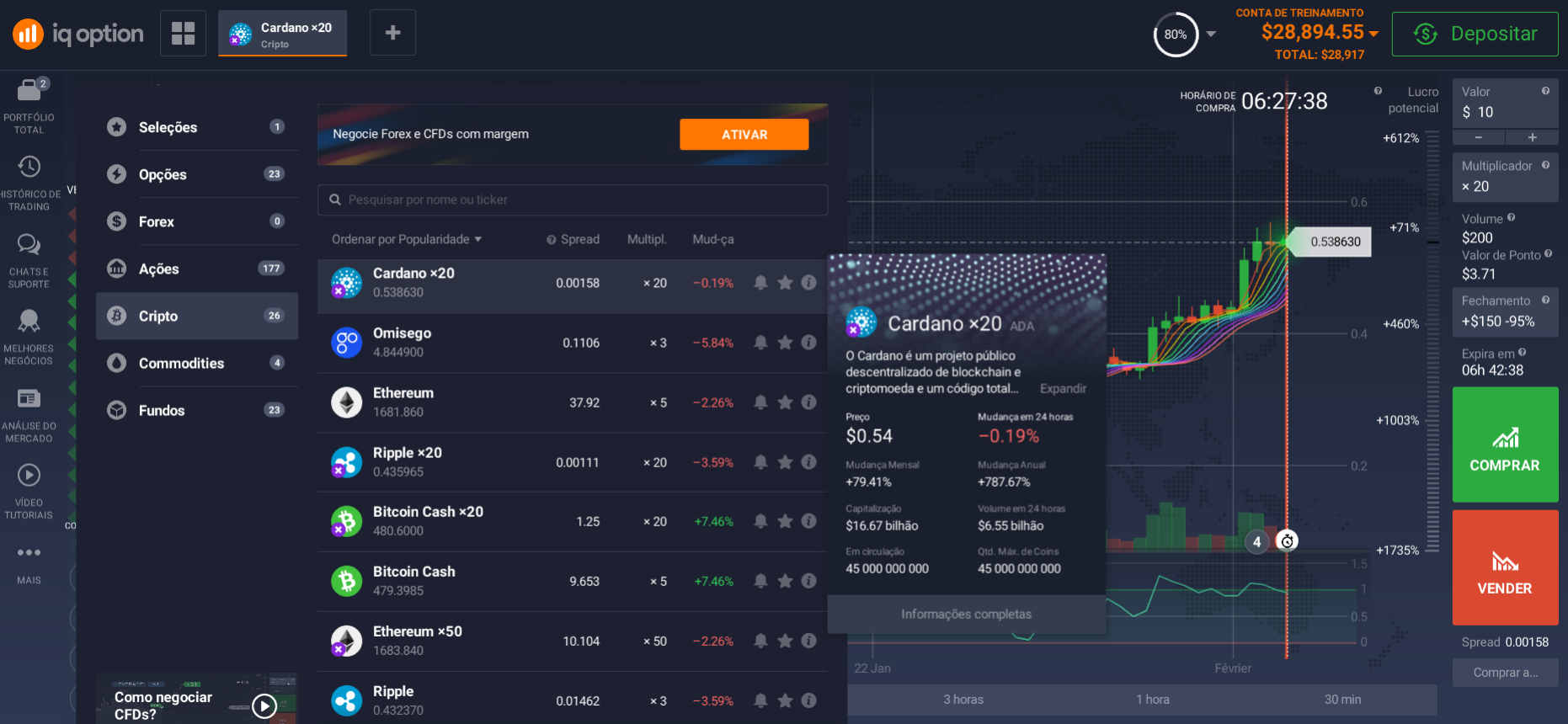Click the green COMPRAR button
1568x724 pixels.
[1506, 445]
